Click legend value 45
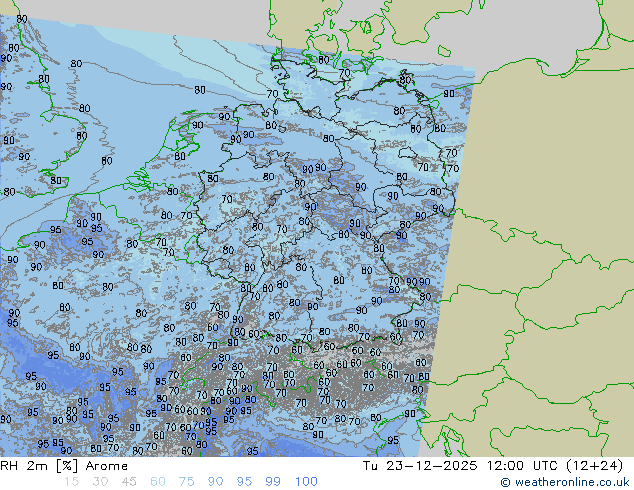 click(x=129, y=482)
